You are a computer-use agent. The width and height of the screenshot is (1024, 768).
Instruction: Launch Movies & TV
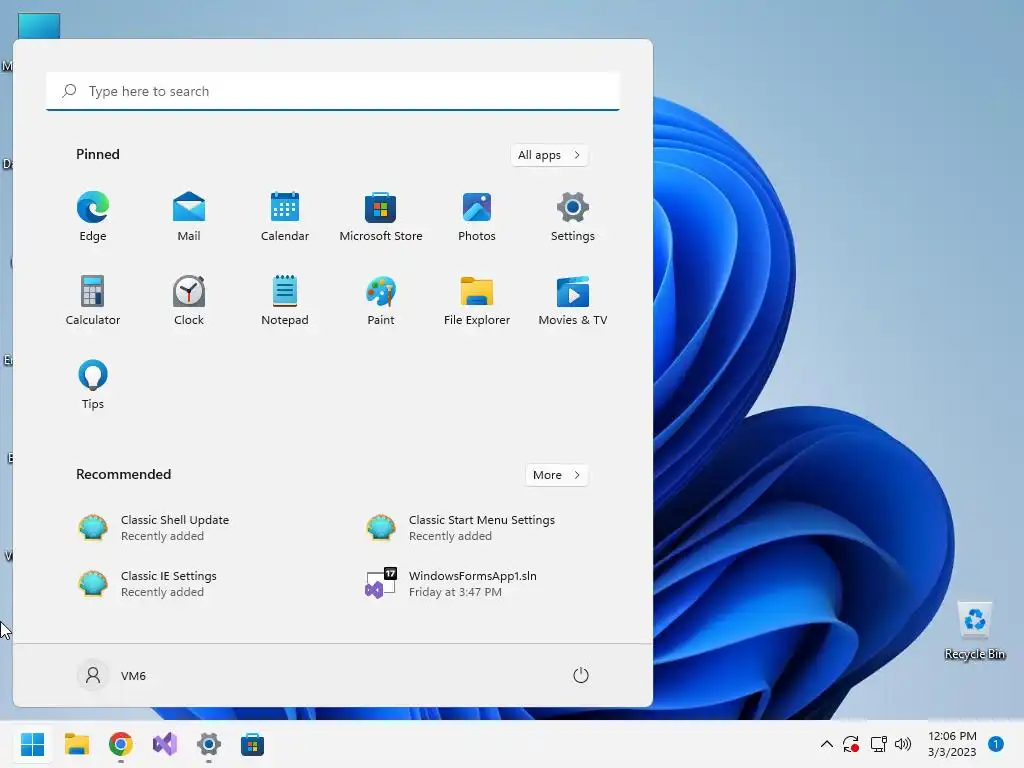pyautogui.click(x=573, y=300)
